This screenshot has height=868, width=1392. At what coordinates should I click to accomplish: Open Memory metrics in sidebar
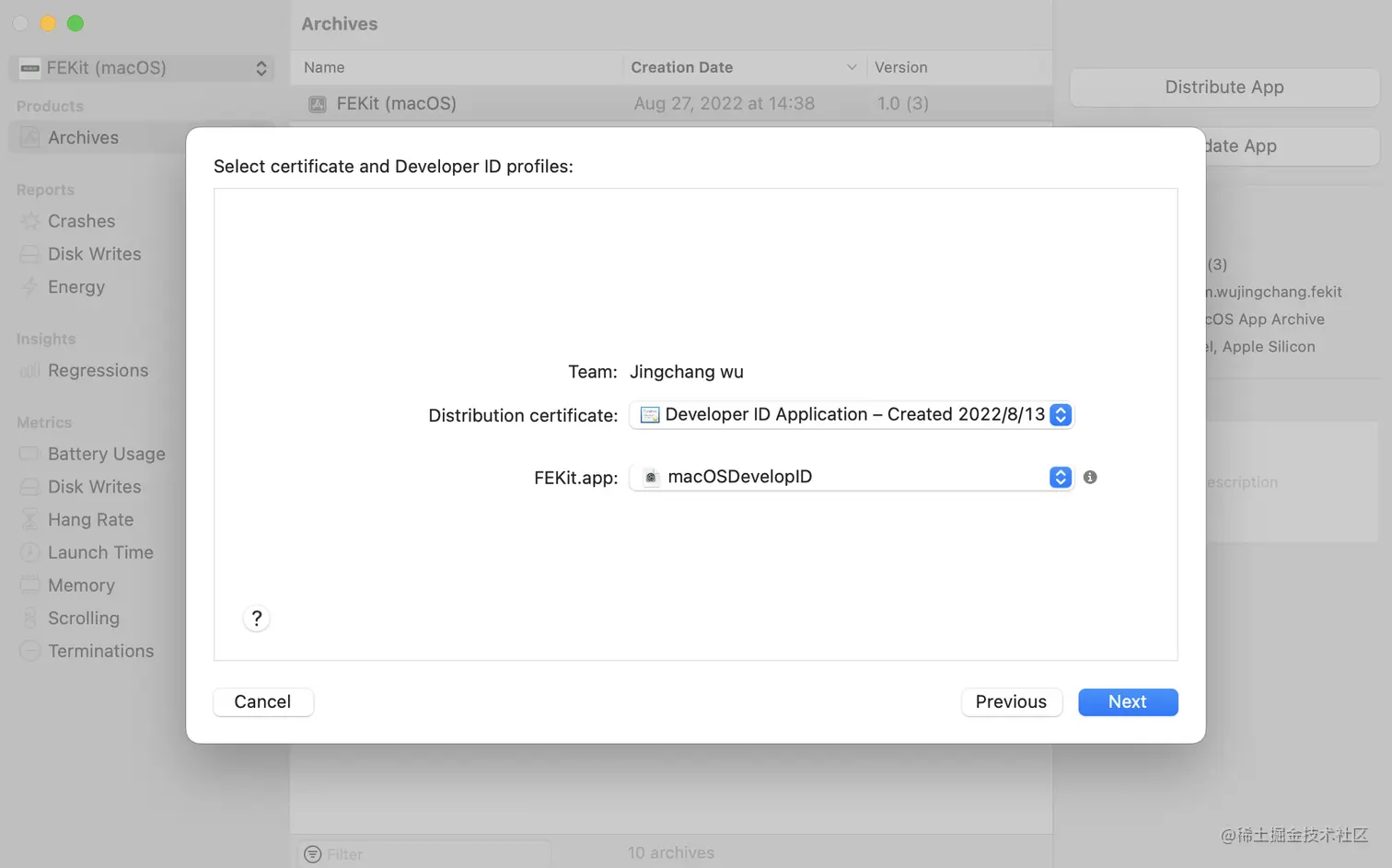tap(81, 585)
